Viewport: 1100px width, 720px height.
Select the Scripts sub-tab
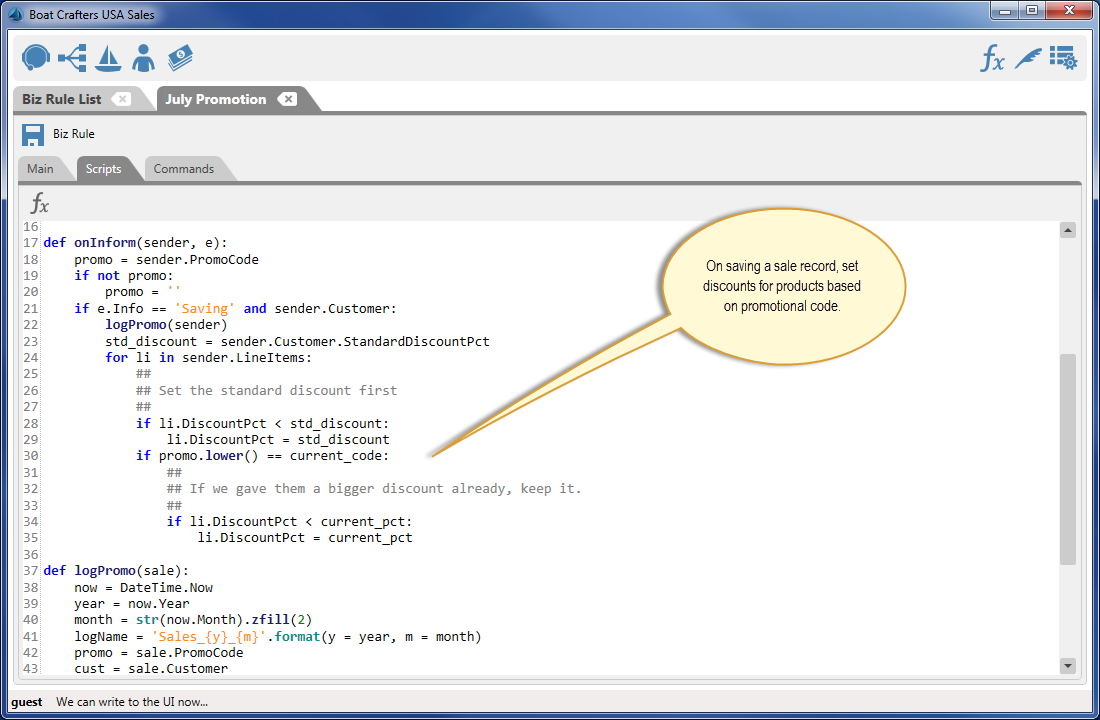pyautogui.click(x=103, y=168)
